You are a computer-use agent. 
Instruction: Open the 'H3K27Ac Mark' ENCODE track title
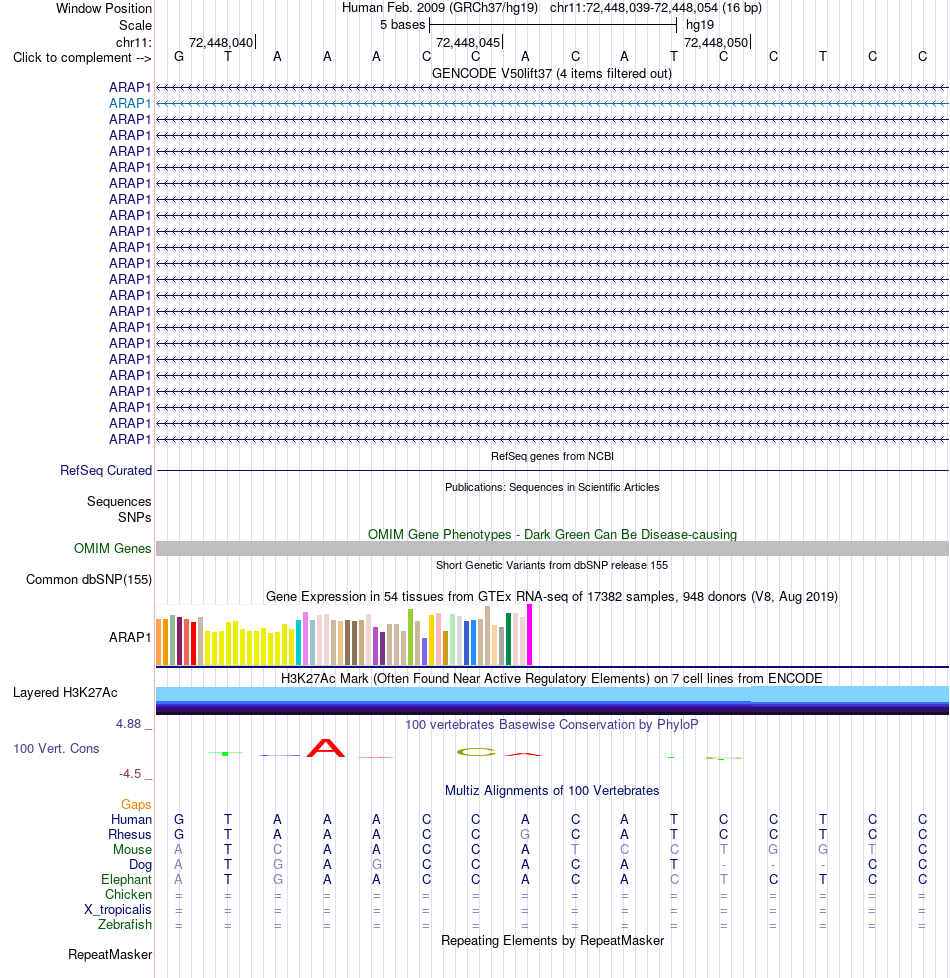pos(552,679)
